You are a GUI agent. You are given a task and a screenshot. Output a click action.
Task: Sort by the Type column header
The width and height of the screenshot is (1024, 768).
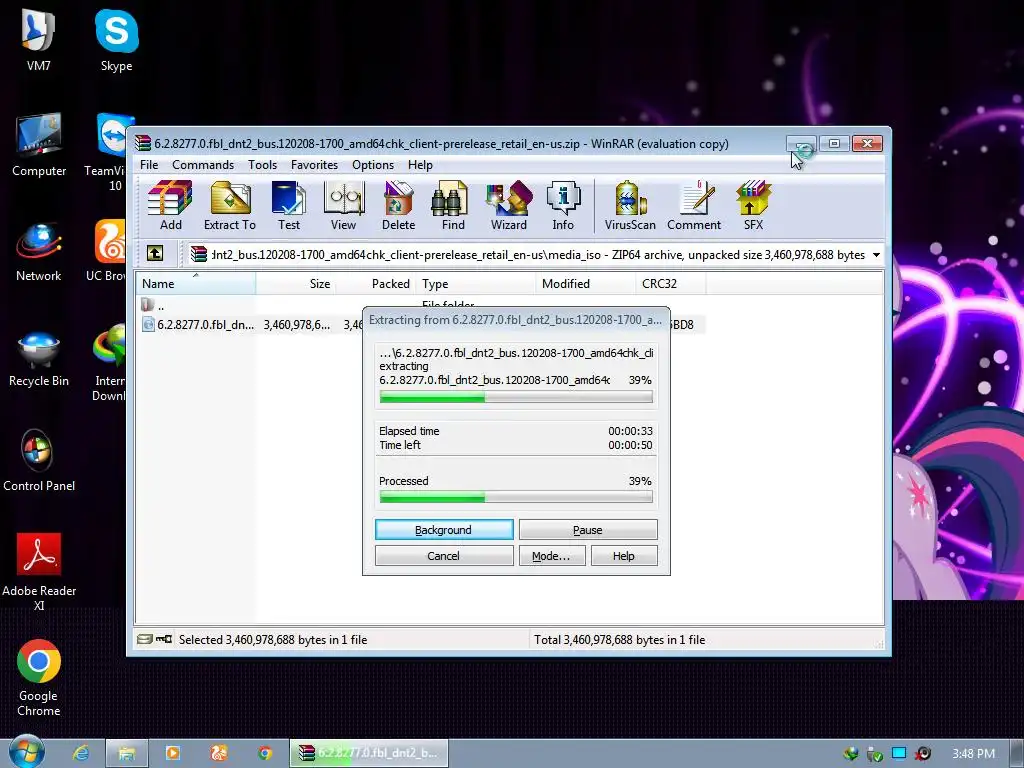pos(475,283)
